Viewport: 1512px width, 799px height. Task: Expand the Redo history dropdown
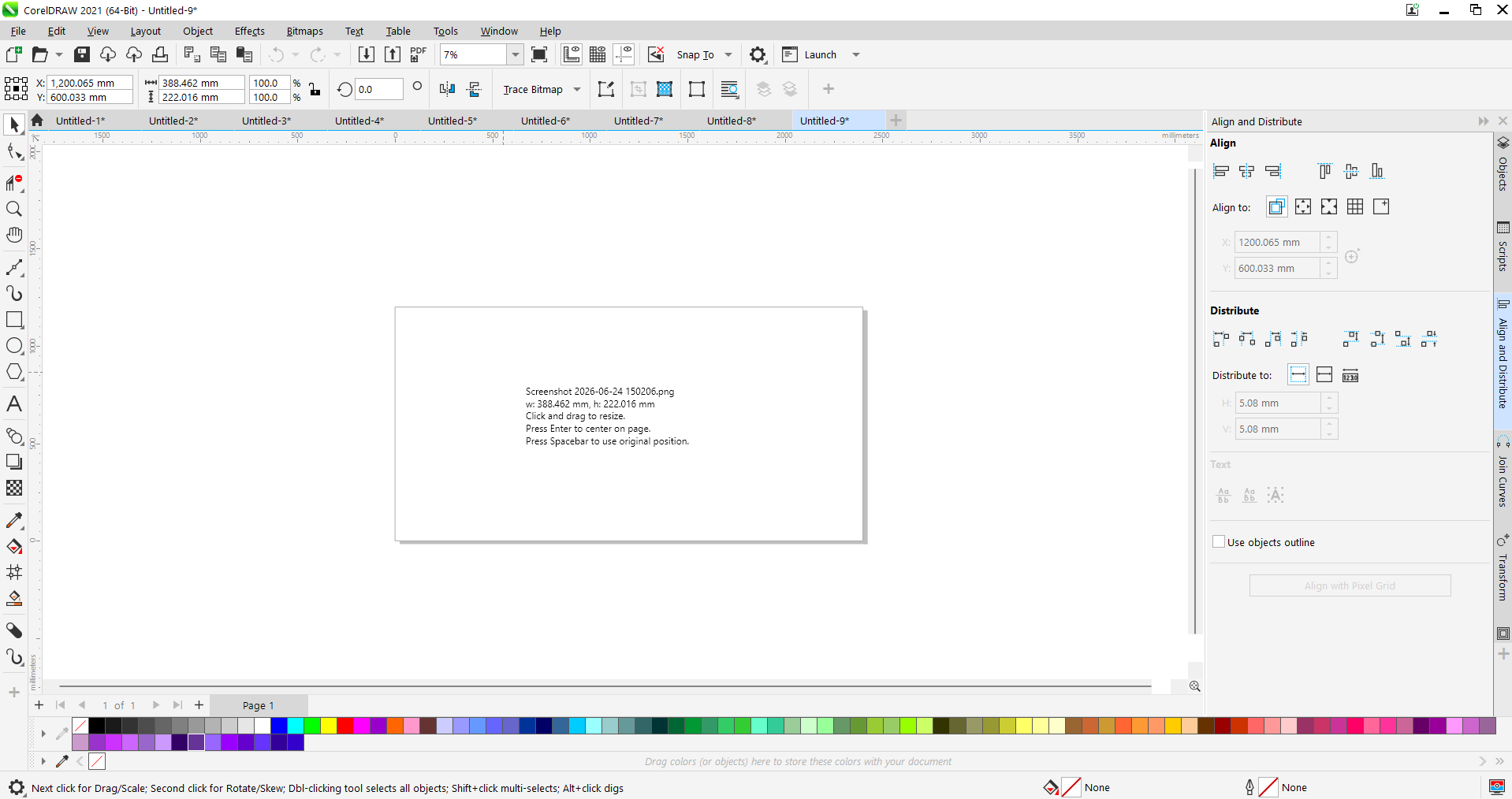[337, 54]
